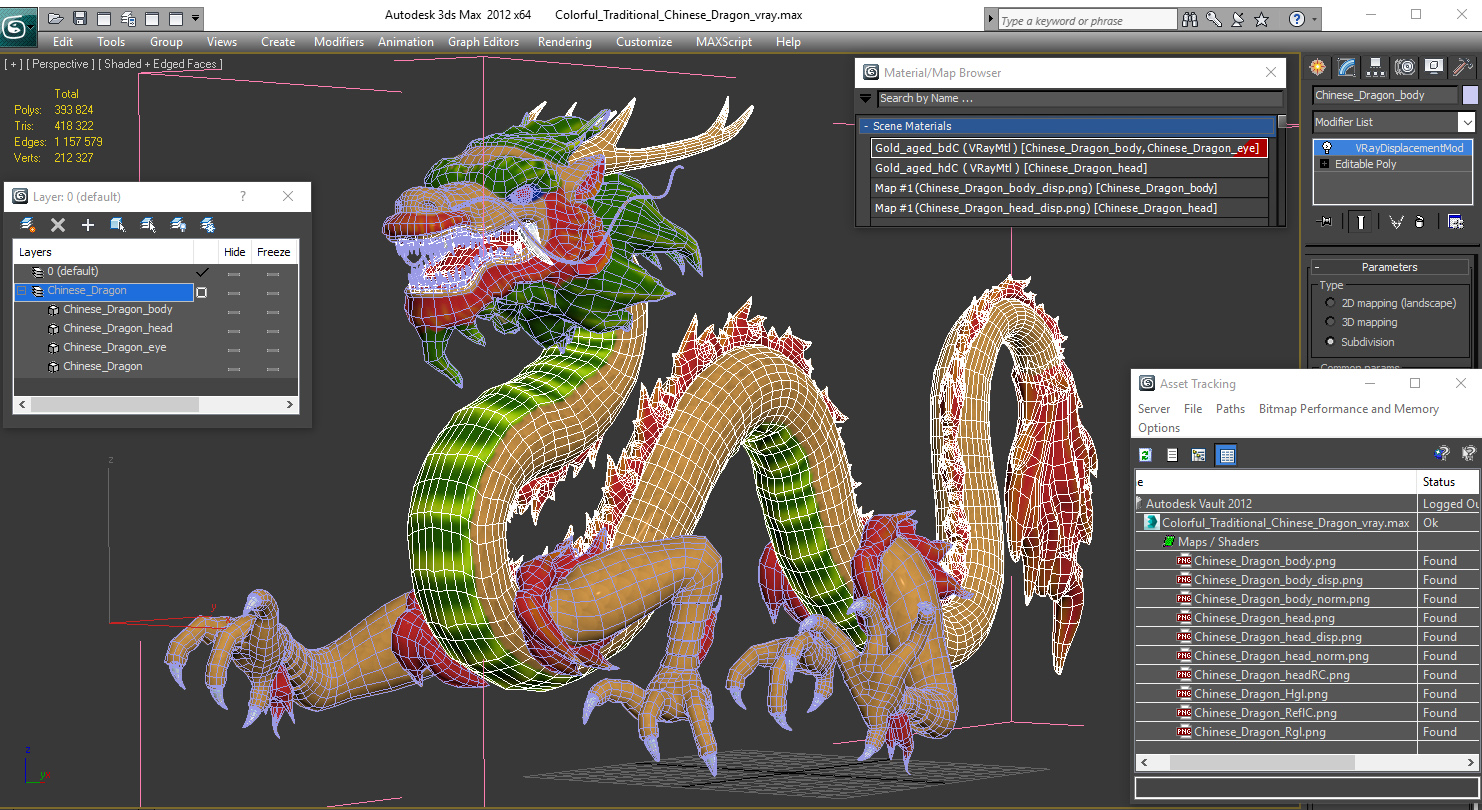1482x810 pixels.
Task: Toggle Show End Result icon
Action: tap(1361, 222)
